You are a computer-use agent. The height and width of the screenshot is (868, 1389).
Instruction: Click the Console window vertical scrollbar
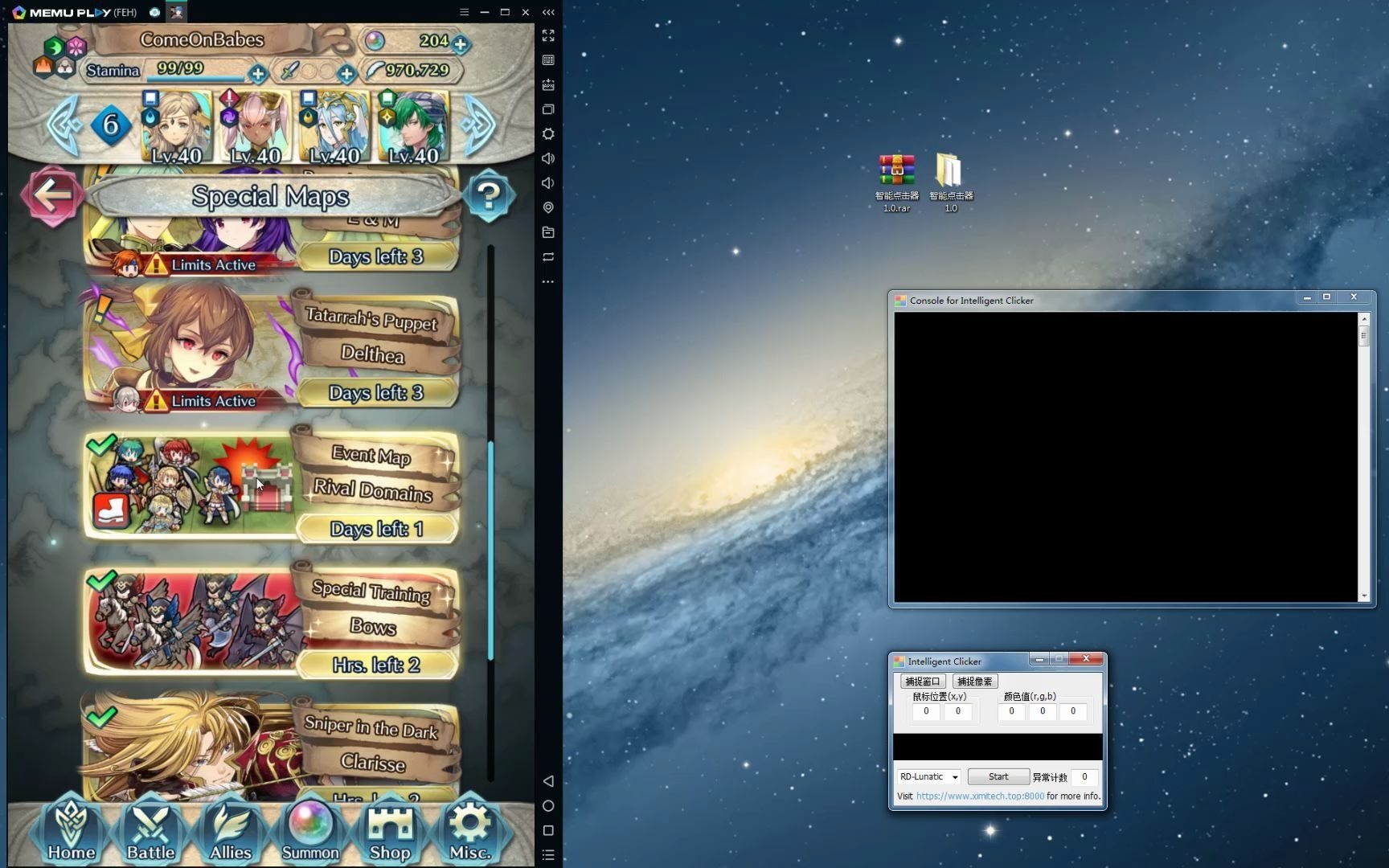[x=1364, y=457]
